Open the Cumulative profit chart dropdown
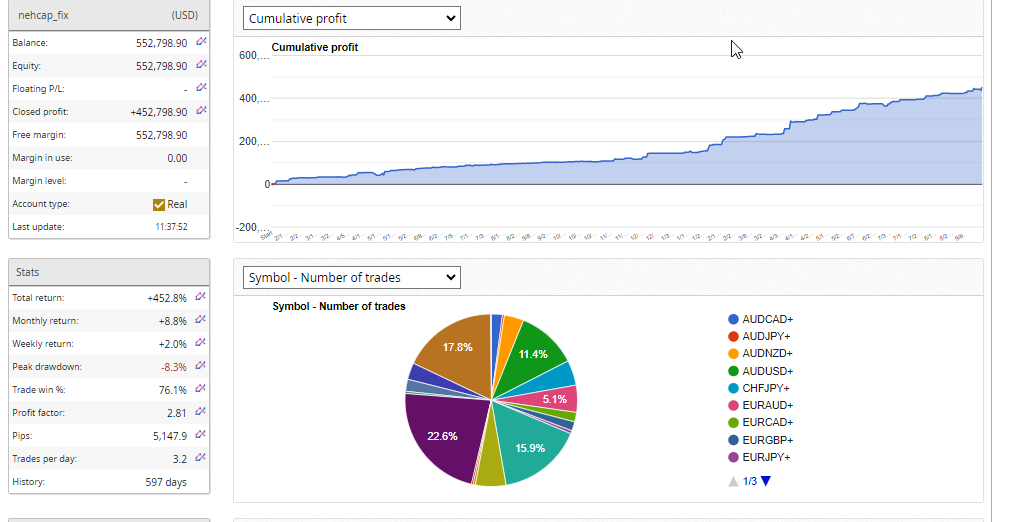The width and height of the screenshot is (1010, 522). tap(351, 18)
